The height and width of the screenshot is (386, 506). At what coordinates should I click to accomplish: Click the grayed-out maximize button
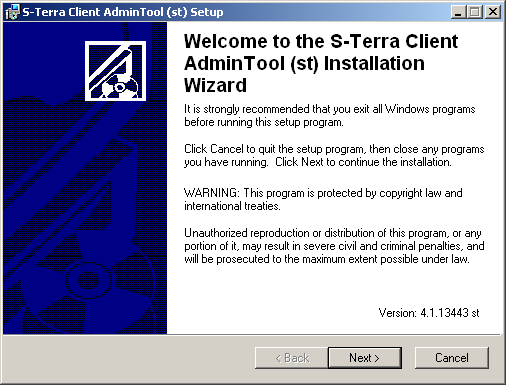(x=474, y=12)
